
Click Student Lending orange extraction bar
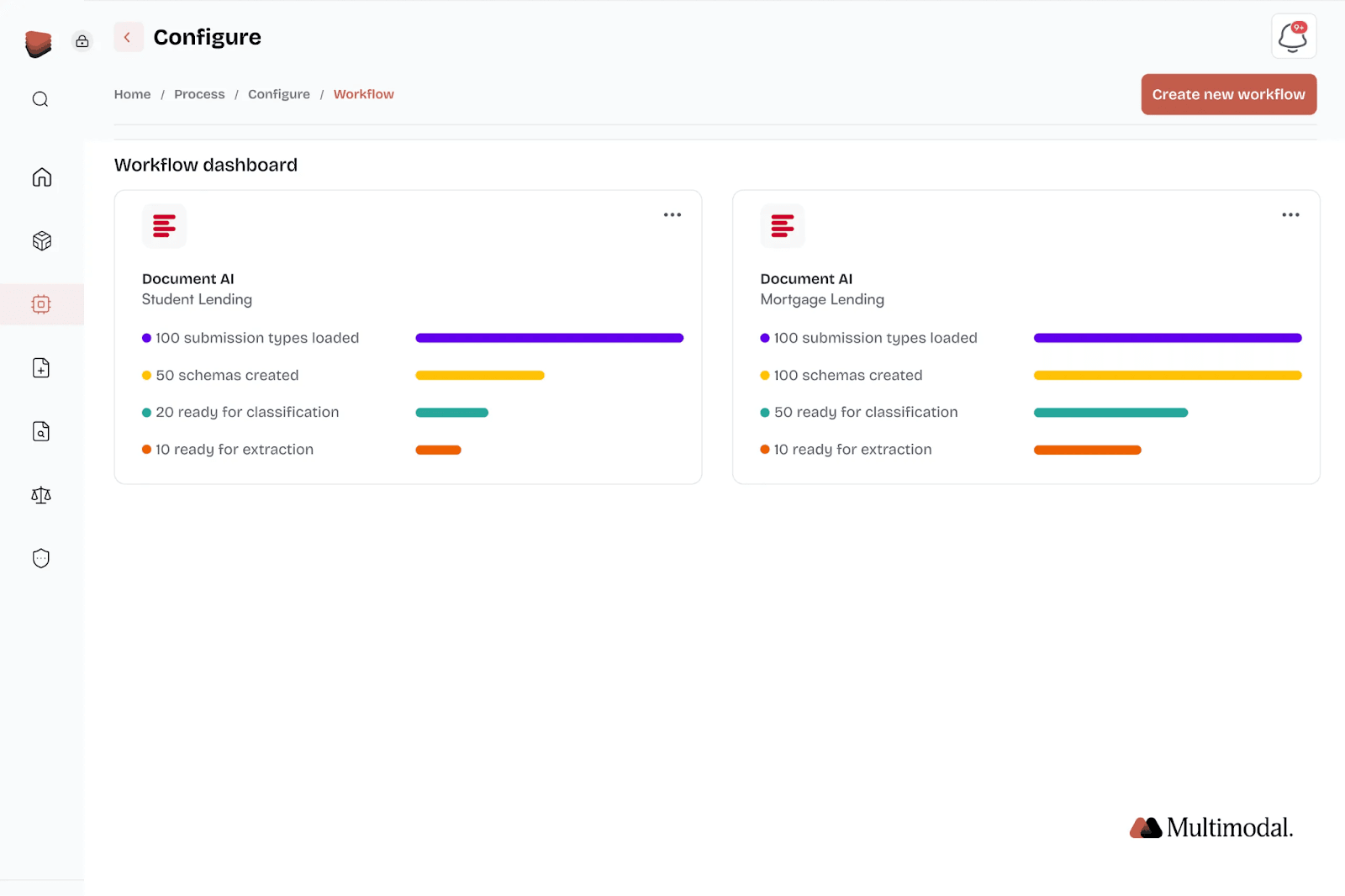[x=439, y=450]
